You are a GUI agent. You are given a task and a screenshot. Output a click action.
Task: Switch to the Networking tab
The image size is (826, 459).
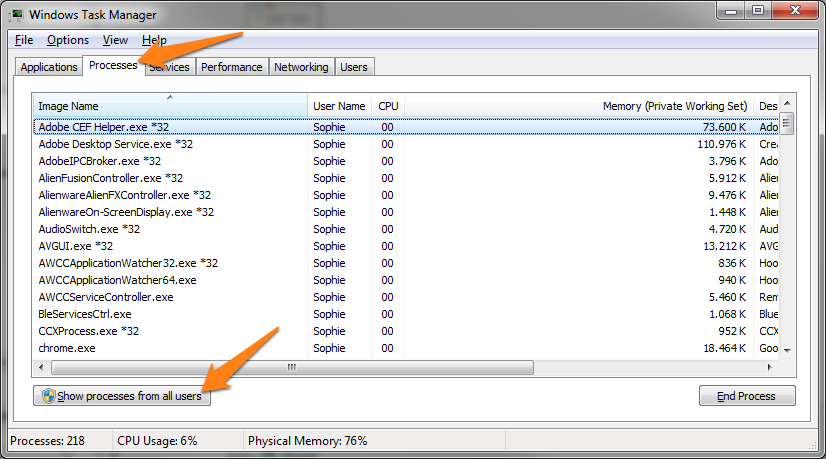click(x=301, y=67)
